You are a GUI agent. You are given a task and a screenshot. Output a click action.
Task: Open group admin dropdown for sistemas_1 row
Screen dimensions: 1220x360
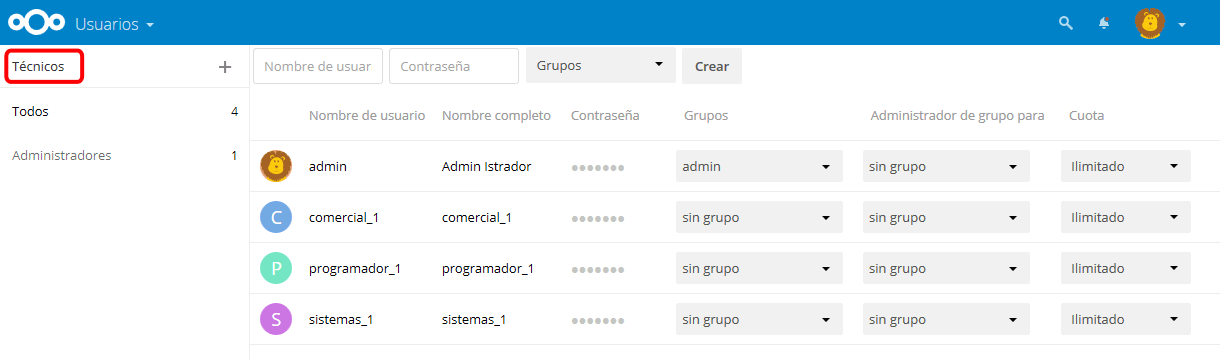coord(946,319)
